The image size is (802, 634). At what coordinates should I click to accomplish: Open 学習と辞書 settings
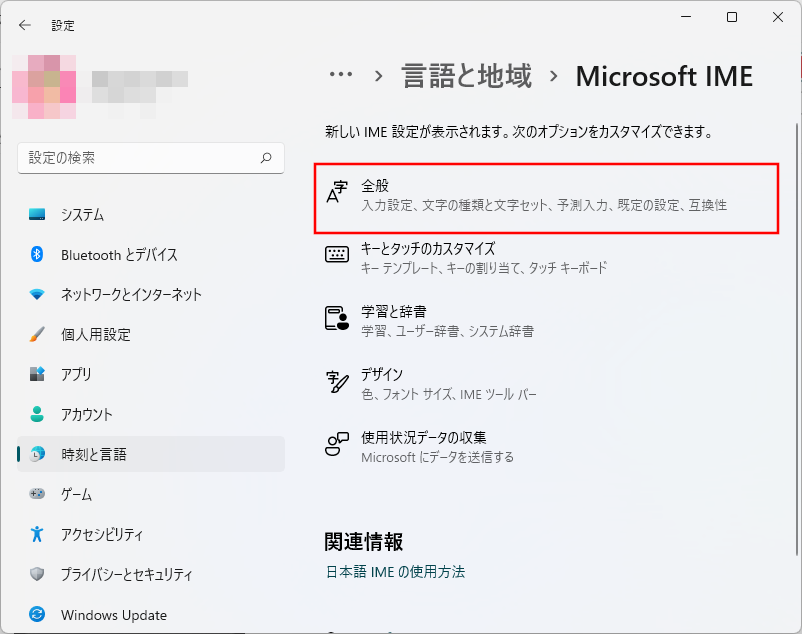click(x=546, y=321)
